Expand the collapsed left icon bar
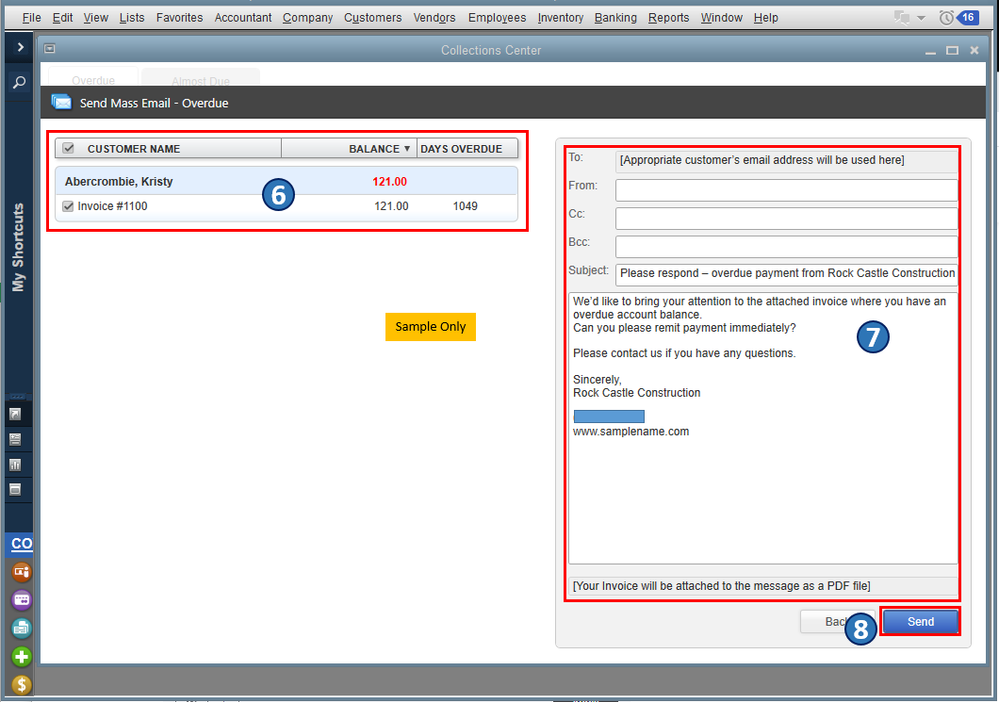This screenshot has height=702, width=999. pyautogui.click(x=20, y=47)
